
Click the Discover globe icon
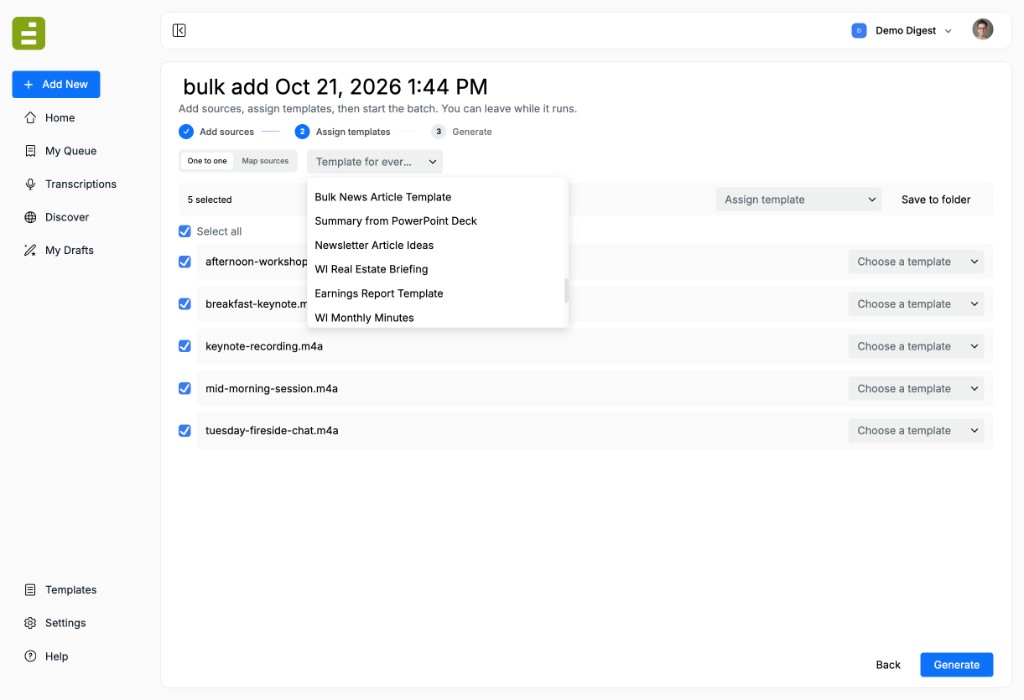point(30,217)
